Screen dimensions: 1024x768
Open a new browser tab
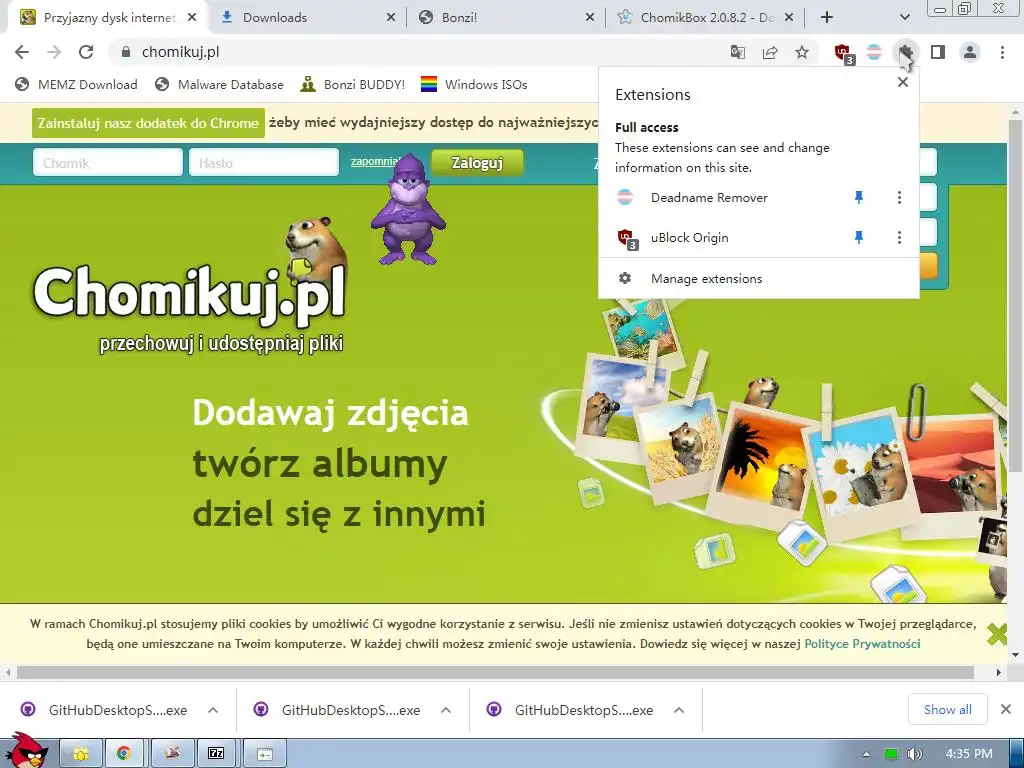(827, 18)
